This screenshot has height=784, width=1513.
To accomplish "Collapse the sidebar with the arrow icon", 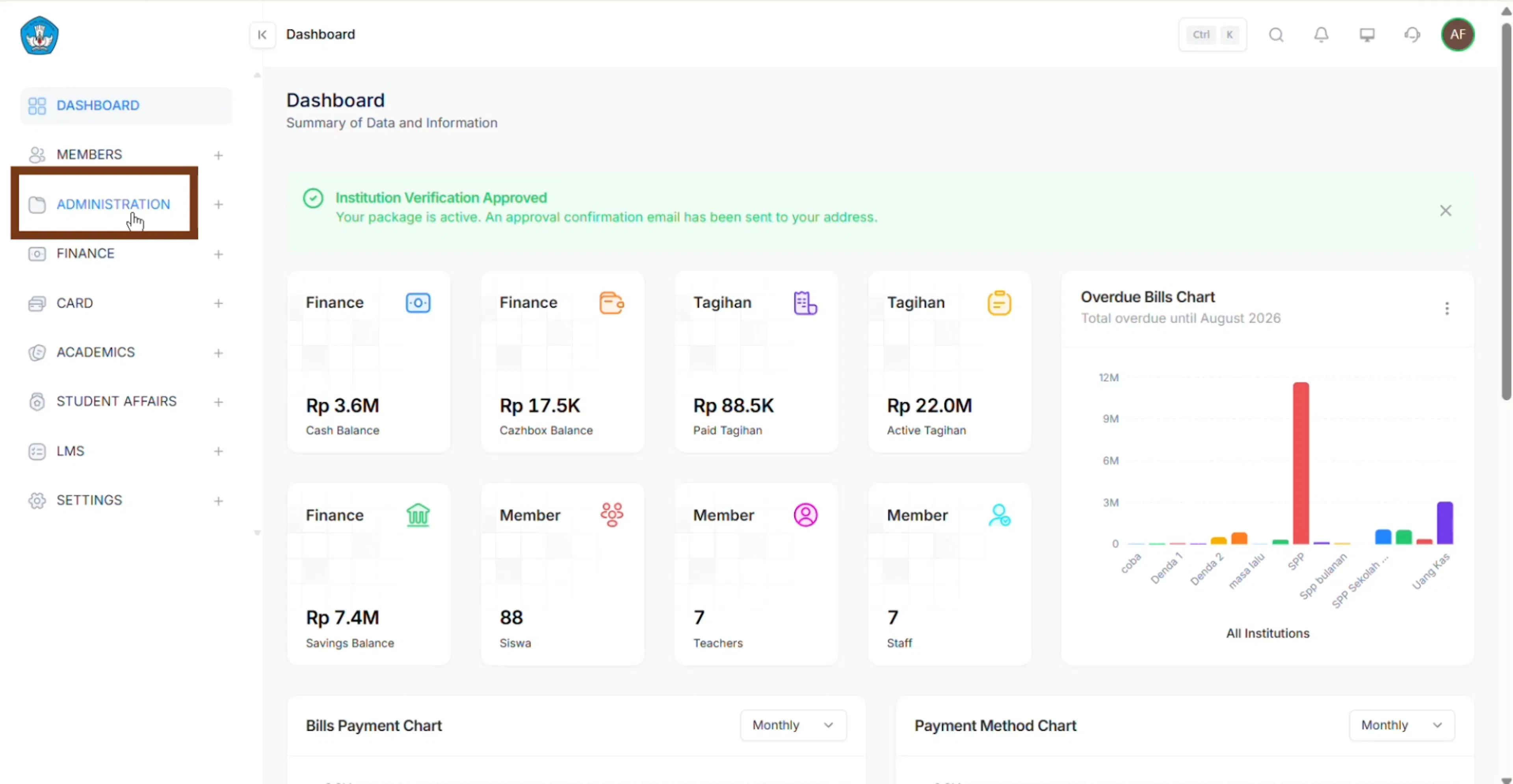I will 262,35.
